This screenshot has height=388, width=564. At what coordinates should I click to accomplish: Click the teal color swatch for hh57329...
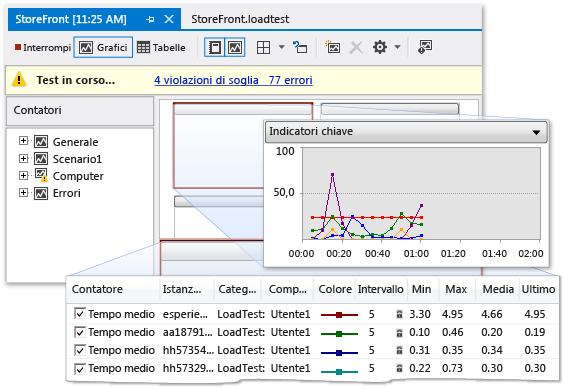[x=339, y=371]
